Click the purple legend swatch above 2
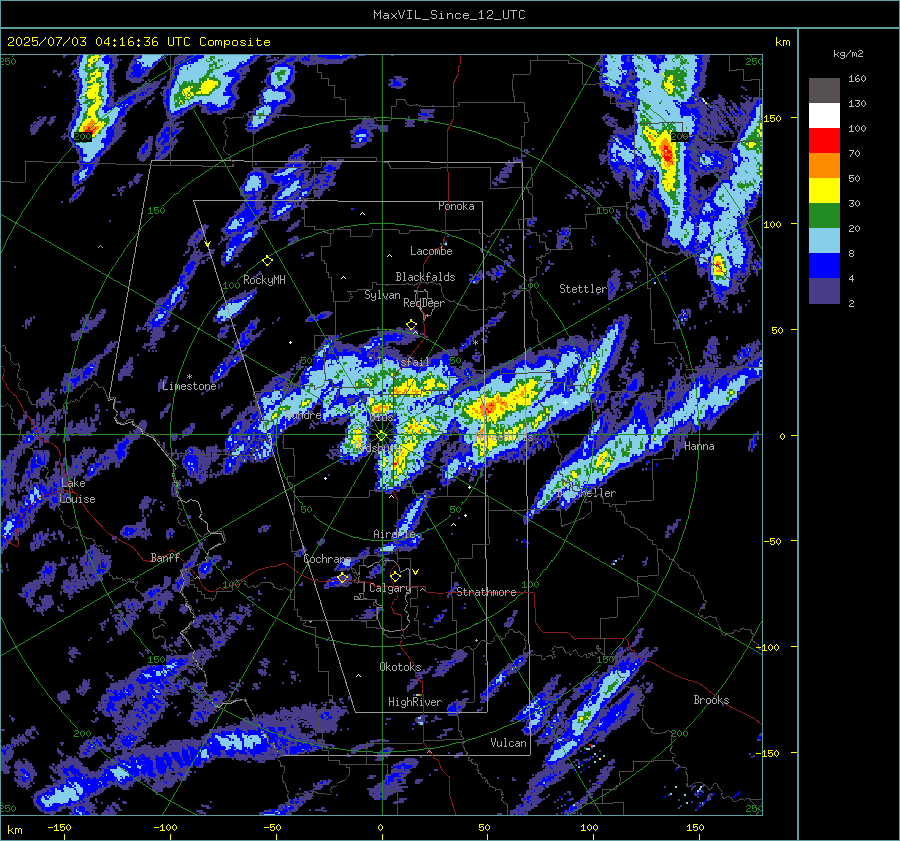 pyautogui.click(x=824, y=290)
